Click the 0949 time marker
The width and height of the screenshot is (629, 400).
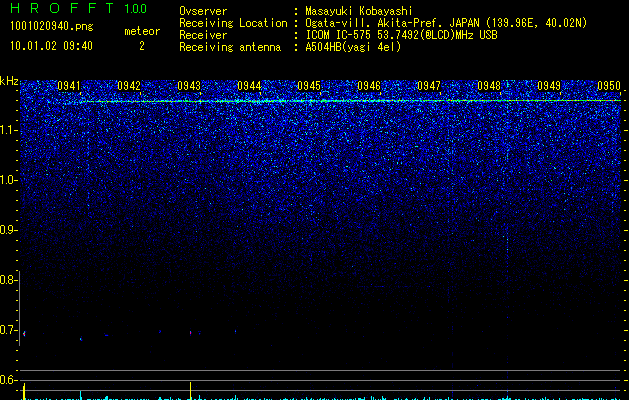[x=549, y=85]
